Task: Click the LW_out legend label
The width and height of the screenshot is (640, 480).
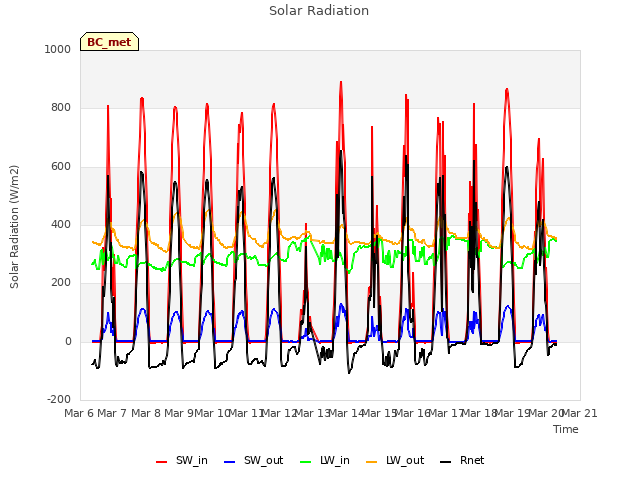Action: tap(405, 460)
